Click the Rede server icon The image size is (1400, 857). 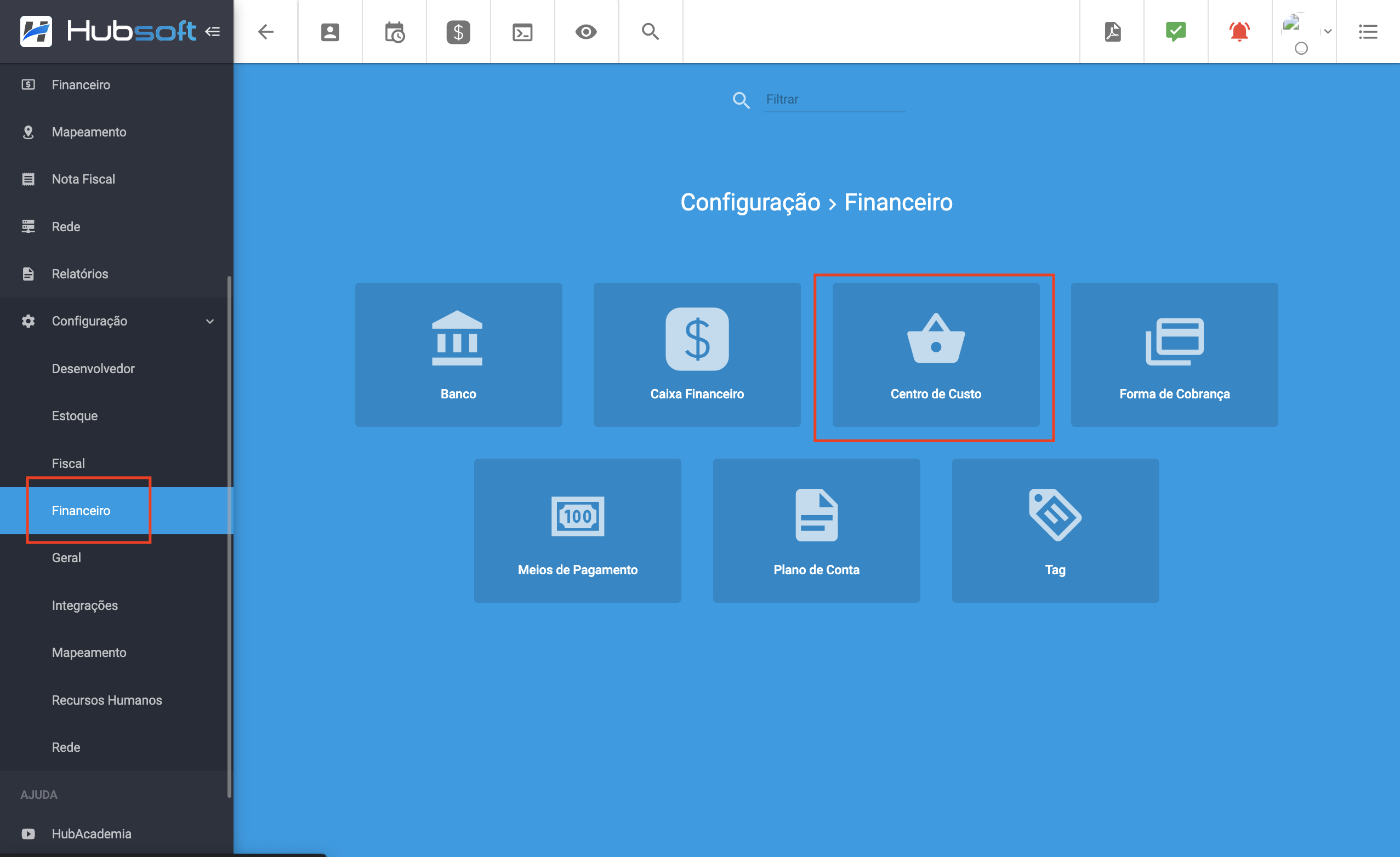(28, 226)
